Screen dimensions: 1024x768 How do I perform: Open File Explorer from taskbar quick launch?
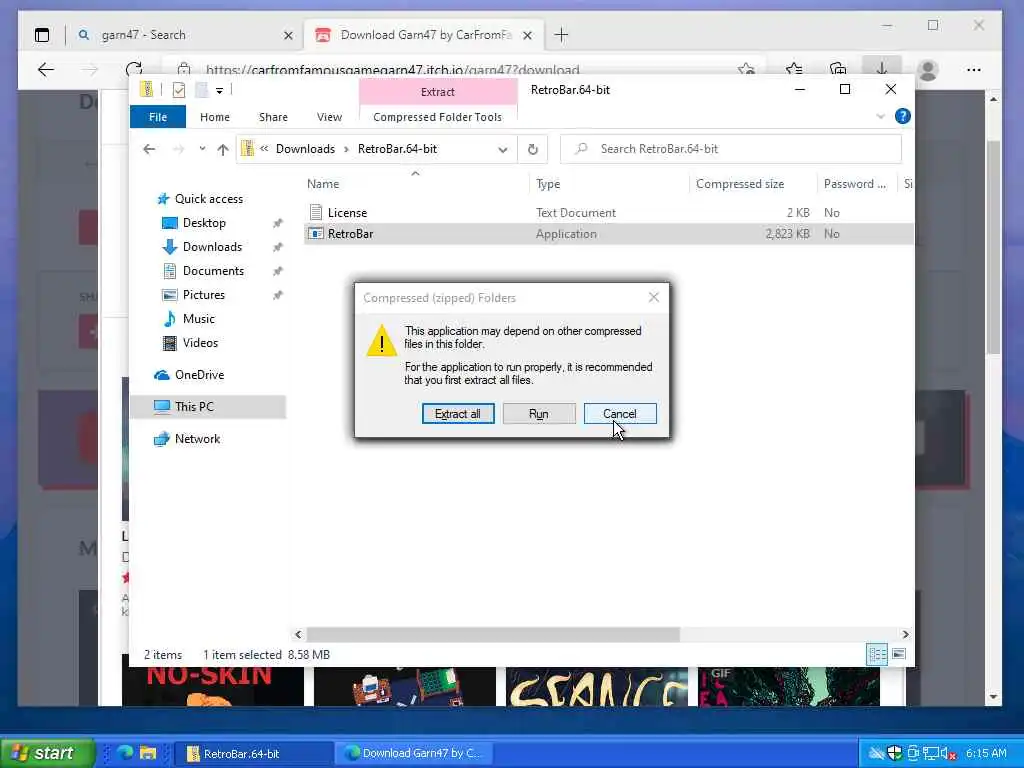[x=148, y=752]
